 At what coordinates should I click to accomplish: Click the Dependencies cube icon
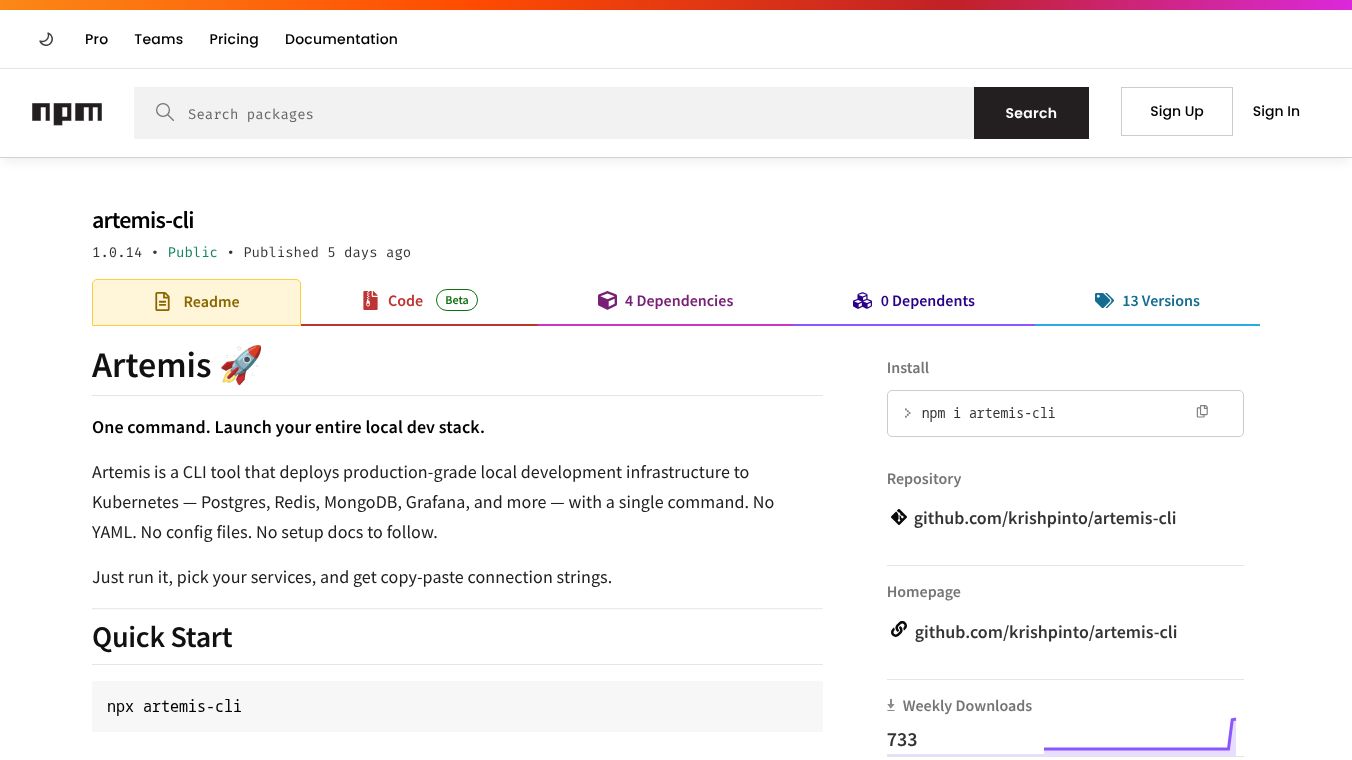[x=607, y=300]
